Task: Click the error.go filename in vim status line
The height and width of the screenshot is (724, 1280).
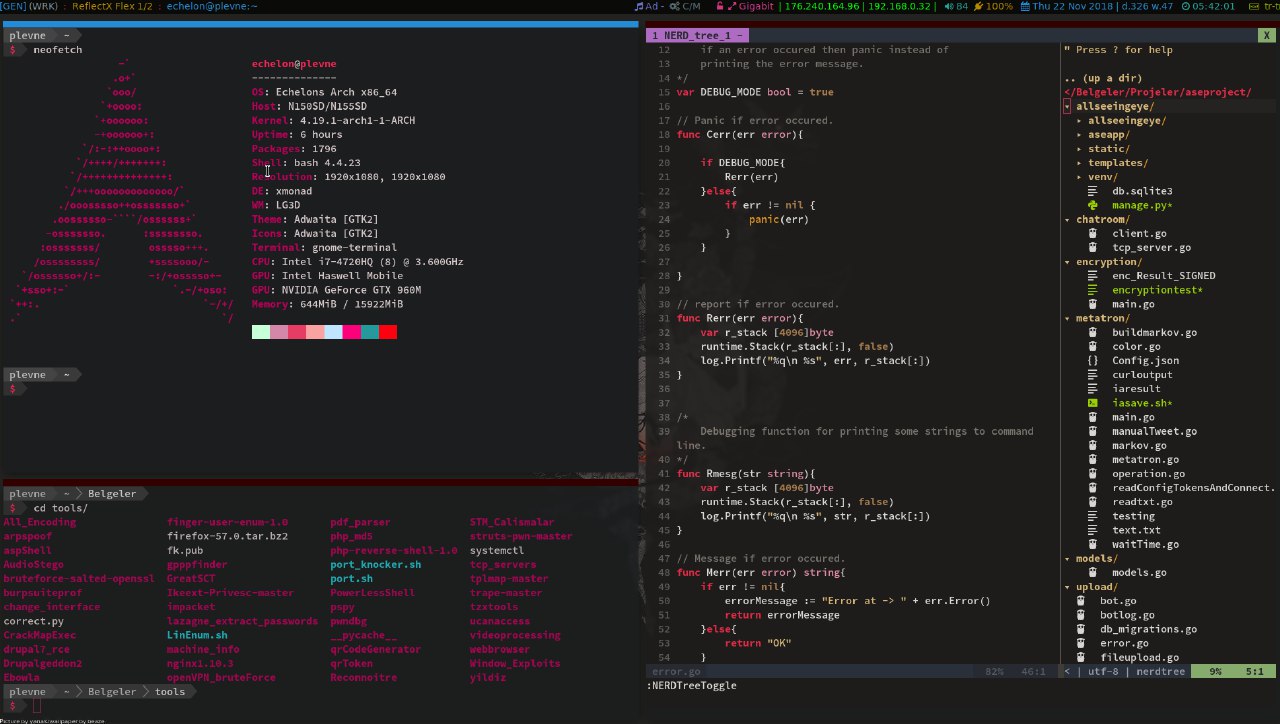Action: point(676,671)
